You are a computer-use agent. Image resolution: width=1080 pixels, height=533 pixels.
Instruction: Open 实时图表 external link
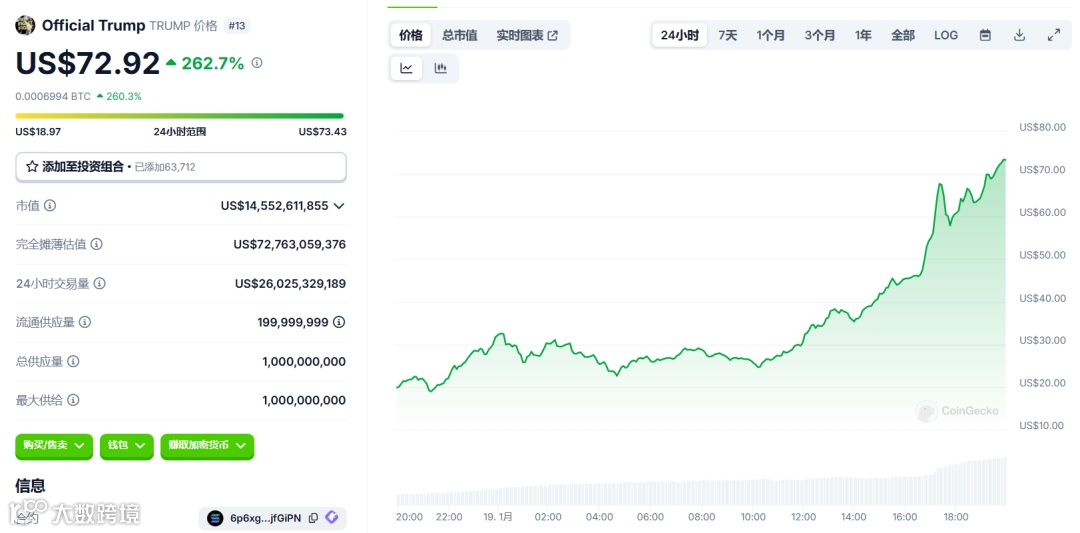pyautogui.click(x=527, y=35)
